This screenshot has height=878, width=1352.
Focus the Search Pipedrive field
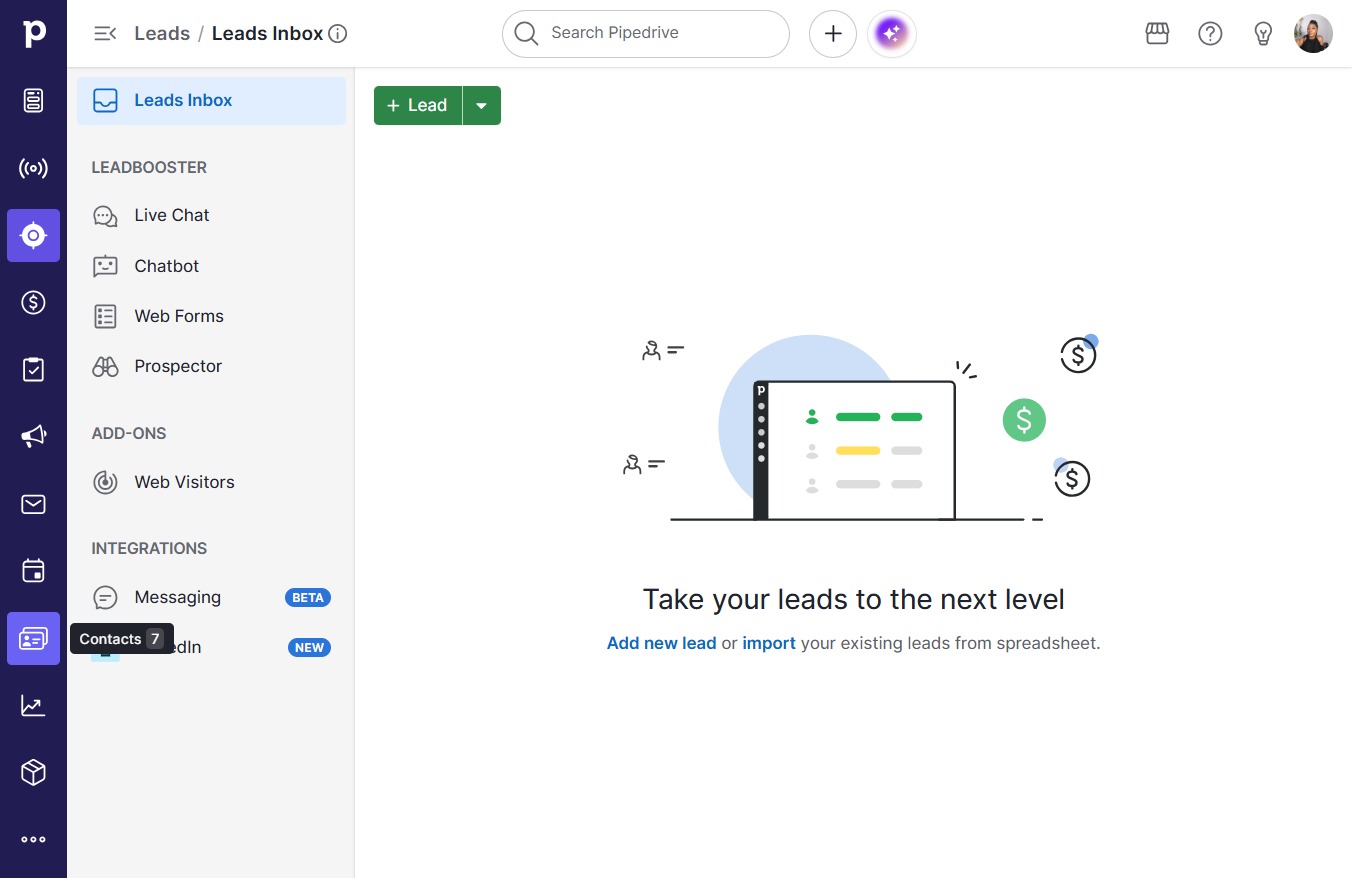pos(646,34)
